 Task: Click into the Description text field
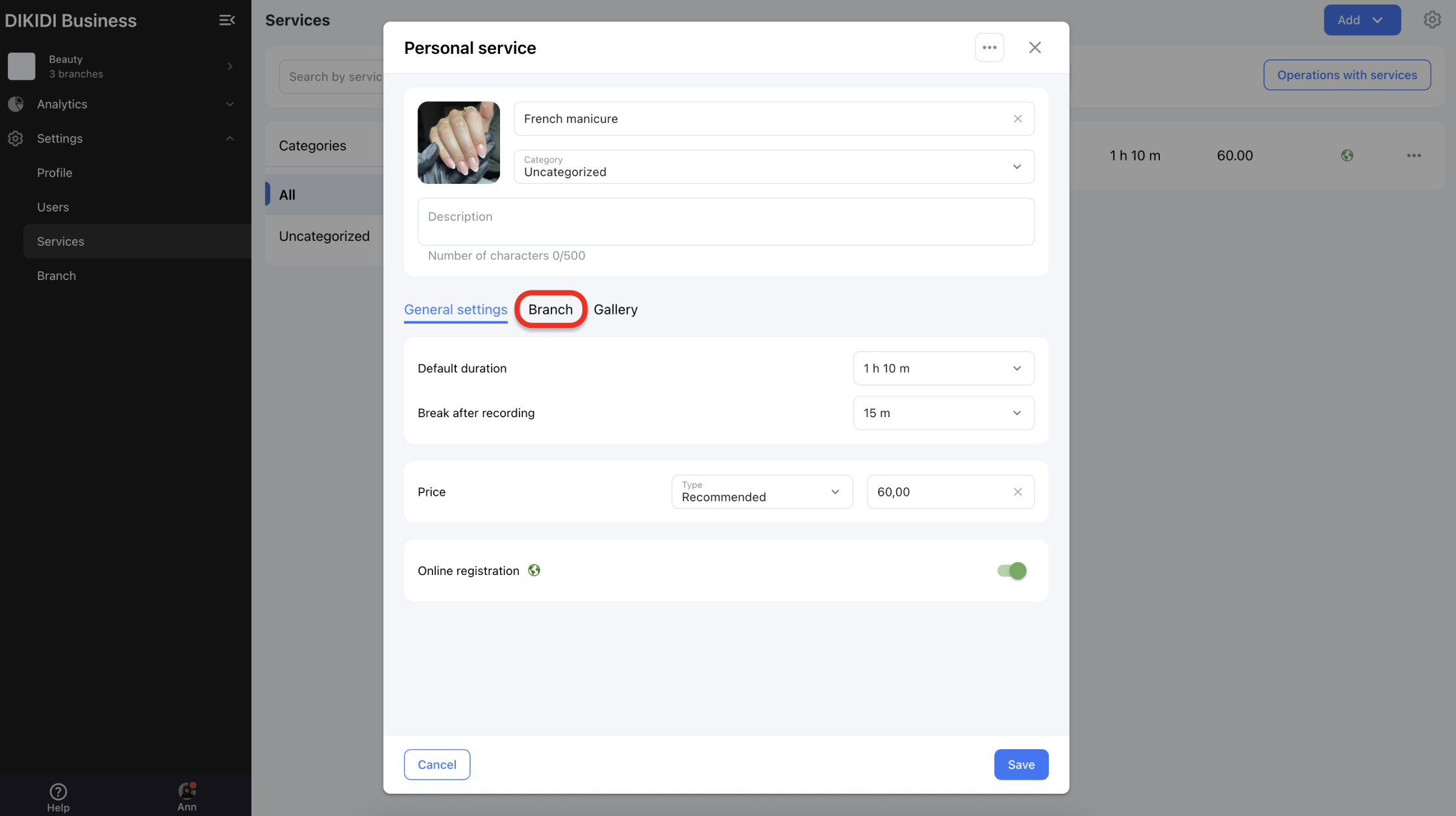[725, 222]
